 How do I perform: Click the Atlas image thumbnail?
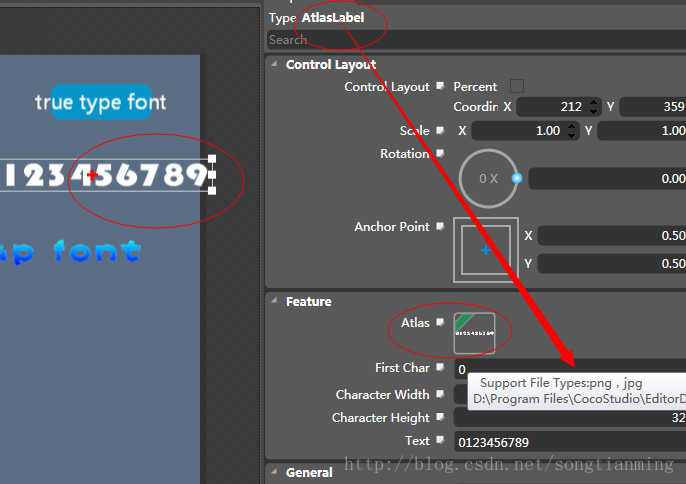point(474,333)
